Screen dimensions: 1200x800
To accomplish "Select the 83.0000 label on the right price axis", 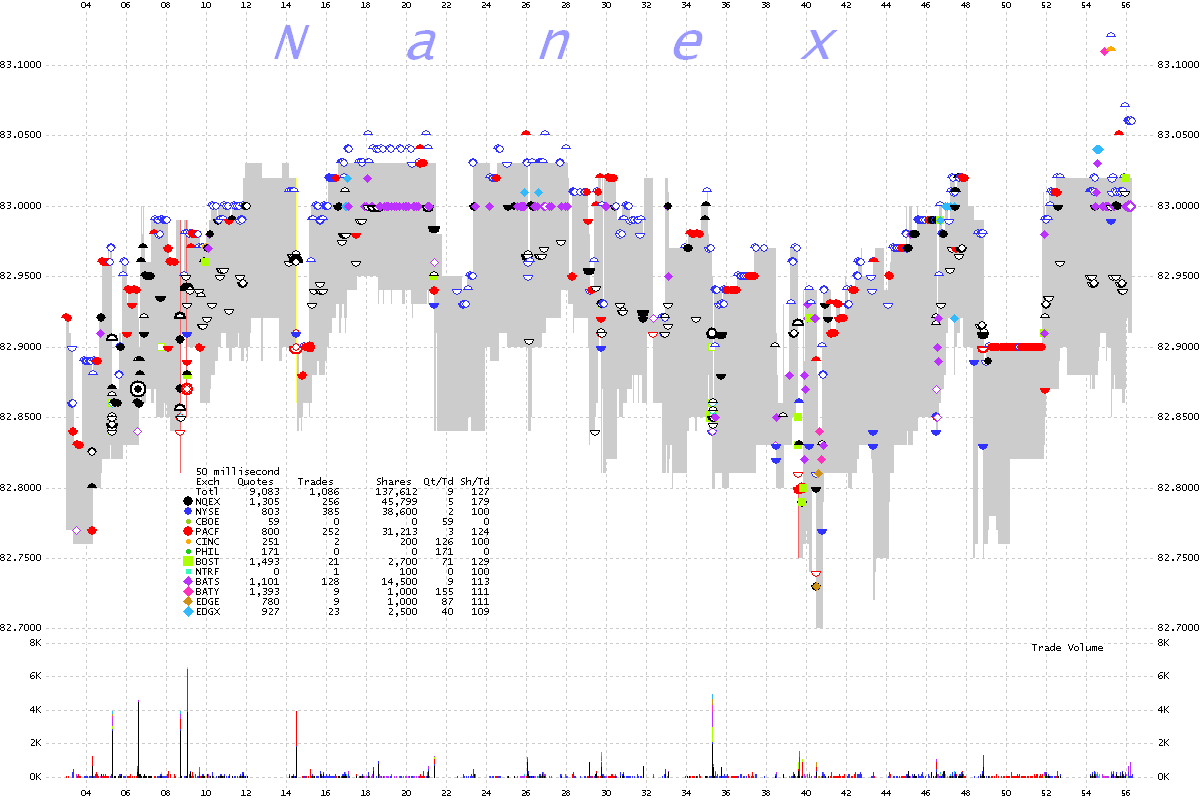I will [1176, 206].
